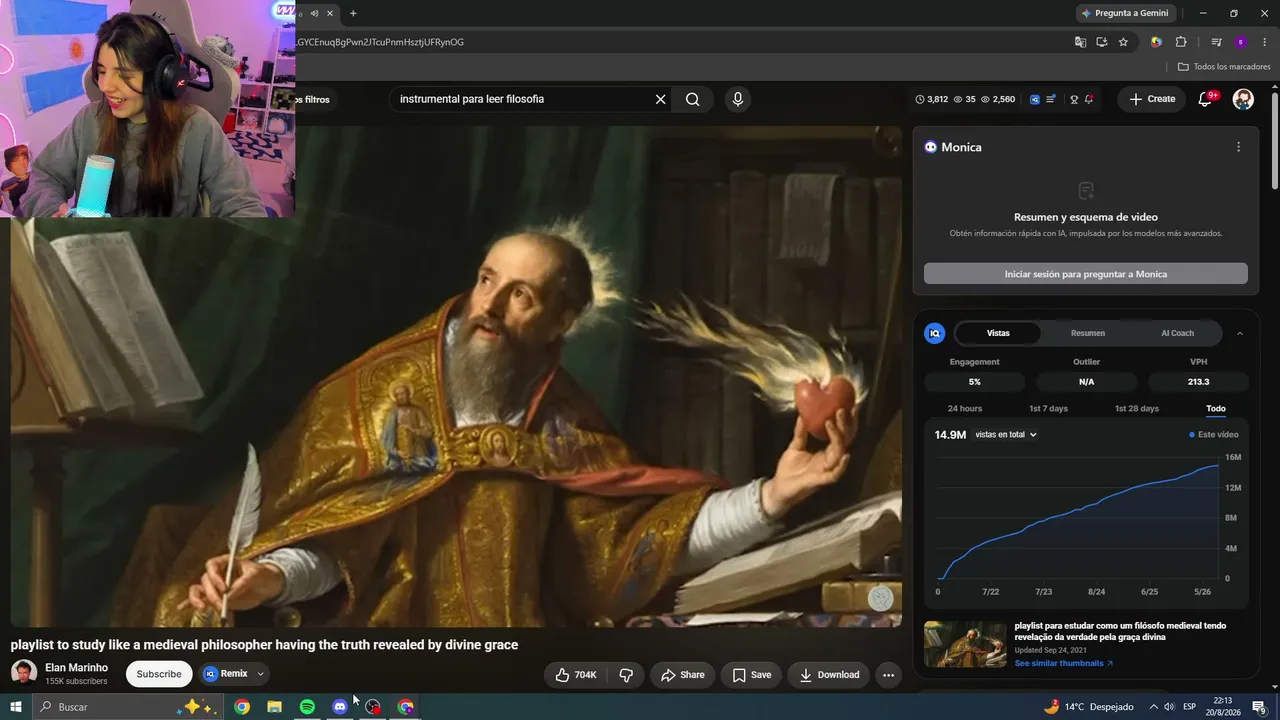Select the 24 hours range

(965, 409)
